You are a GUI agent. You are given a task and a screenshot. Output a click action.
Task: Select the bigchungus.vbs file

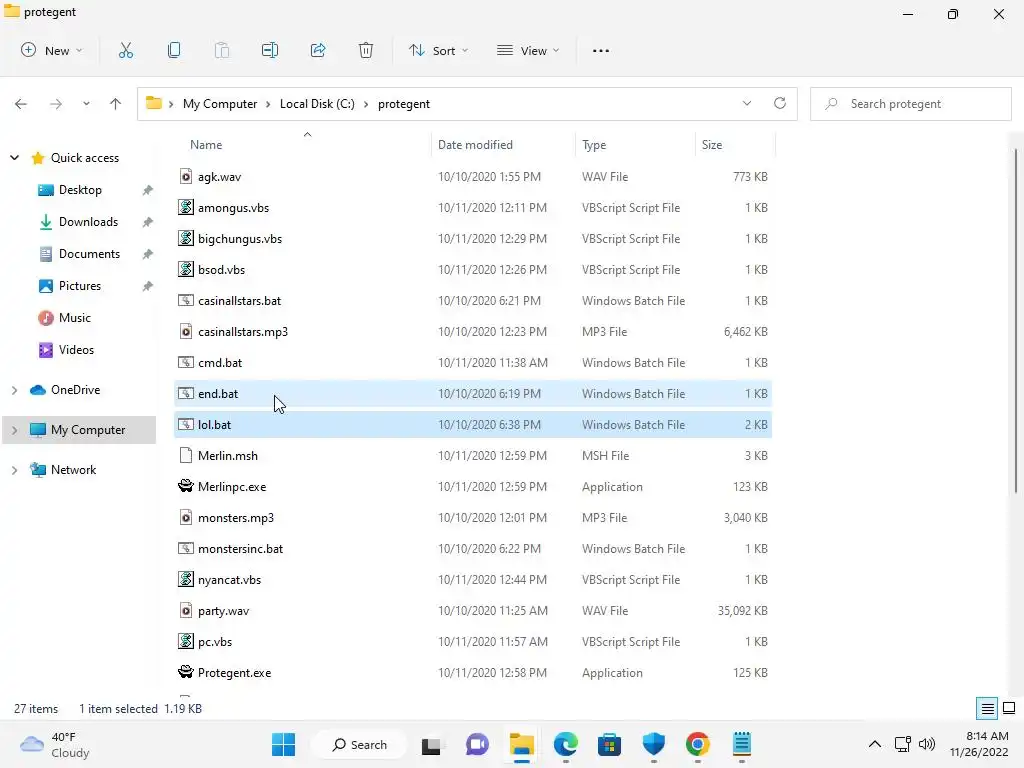tap(473, 238)
